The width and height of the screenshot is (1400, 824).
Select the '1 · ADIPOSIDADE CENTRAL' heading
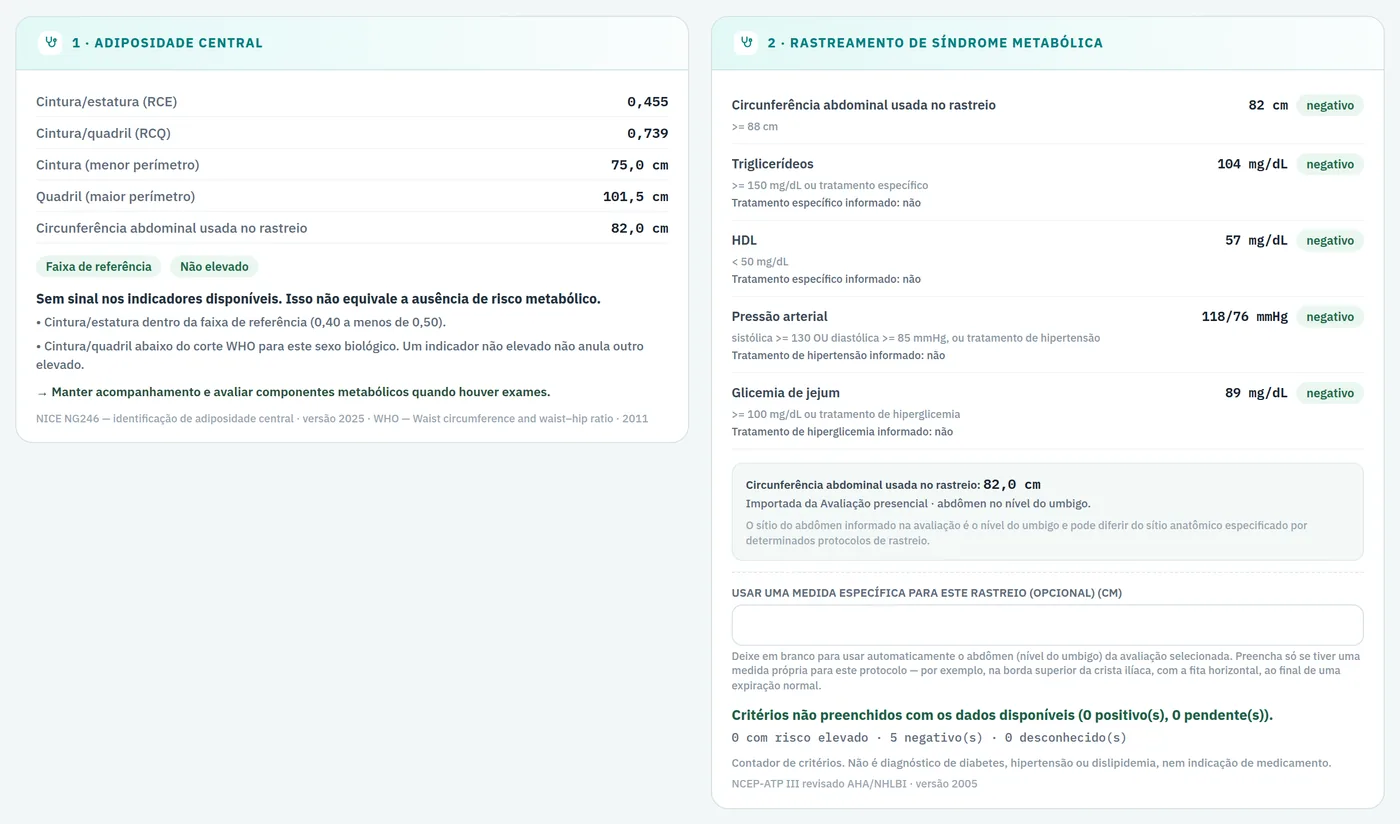(167, 43)
